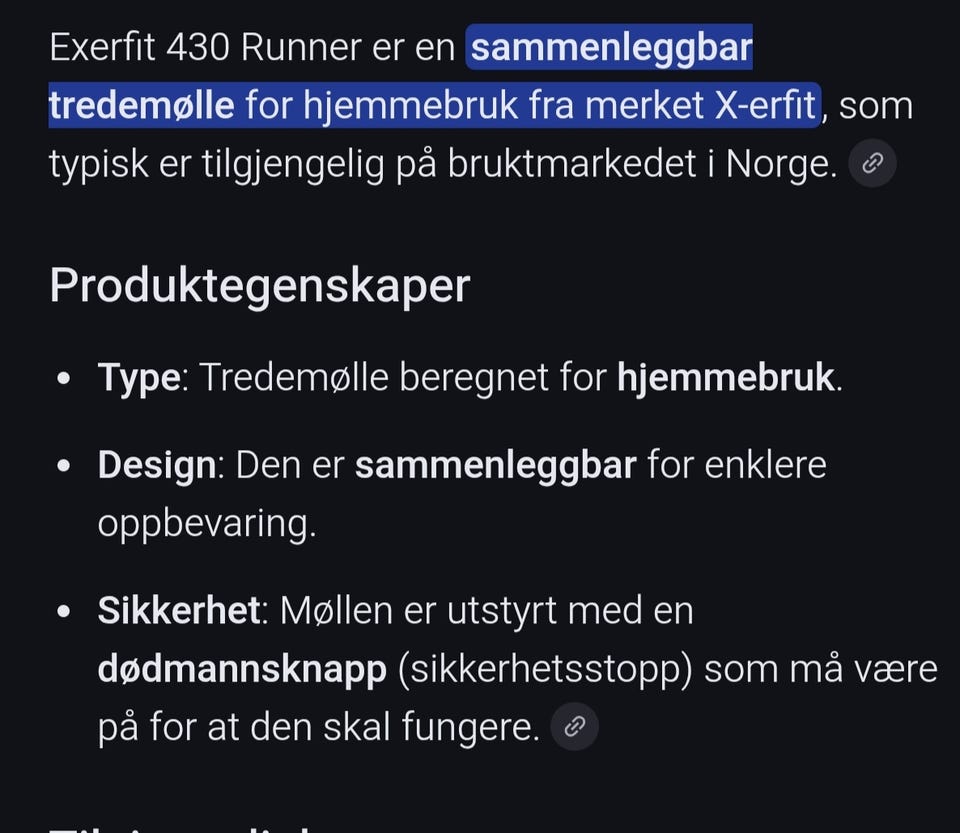Open source link icon after 'Norge.'

[x=872, y=164]
